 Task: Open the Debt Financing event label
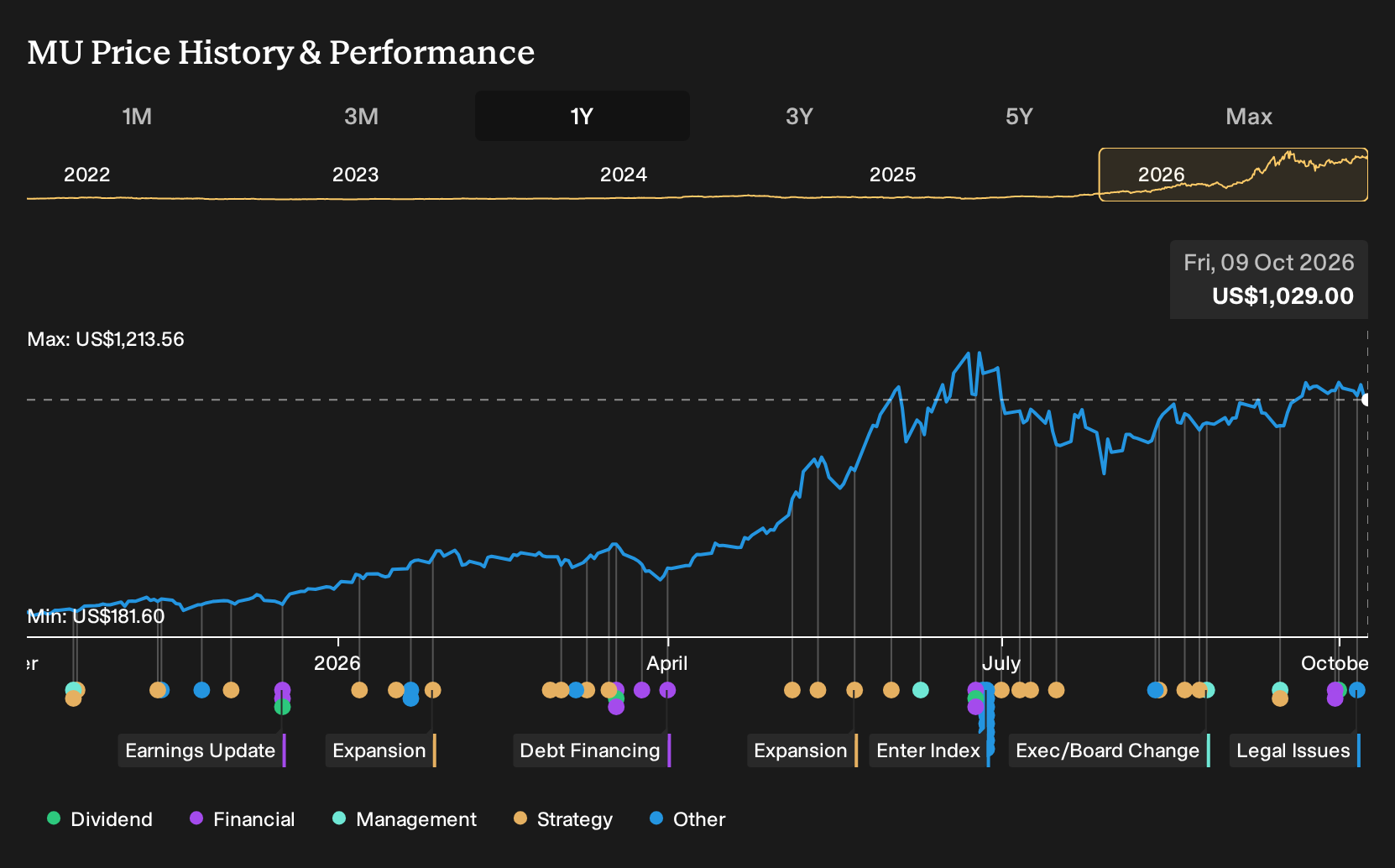(592, 750)
